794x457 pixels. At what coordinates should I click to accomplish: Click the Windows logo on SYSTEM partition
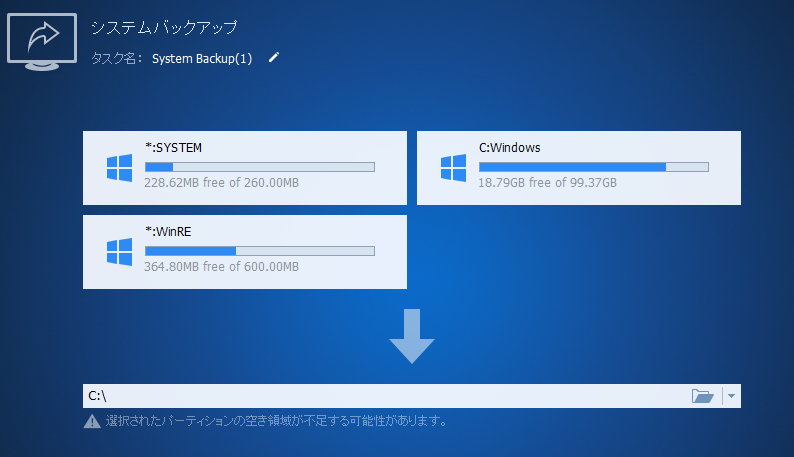120,168
